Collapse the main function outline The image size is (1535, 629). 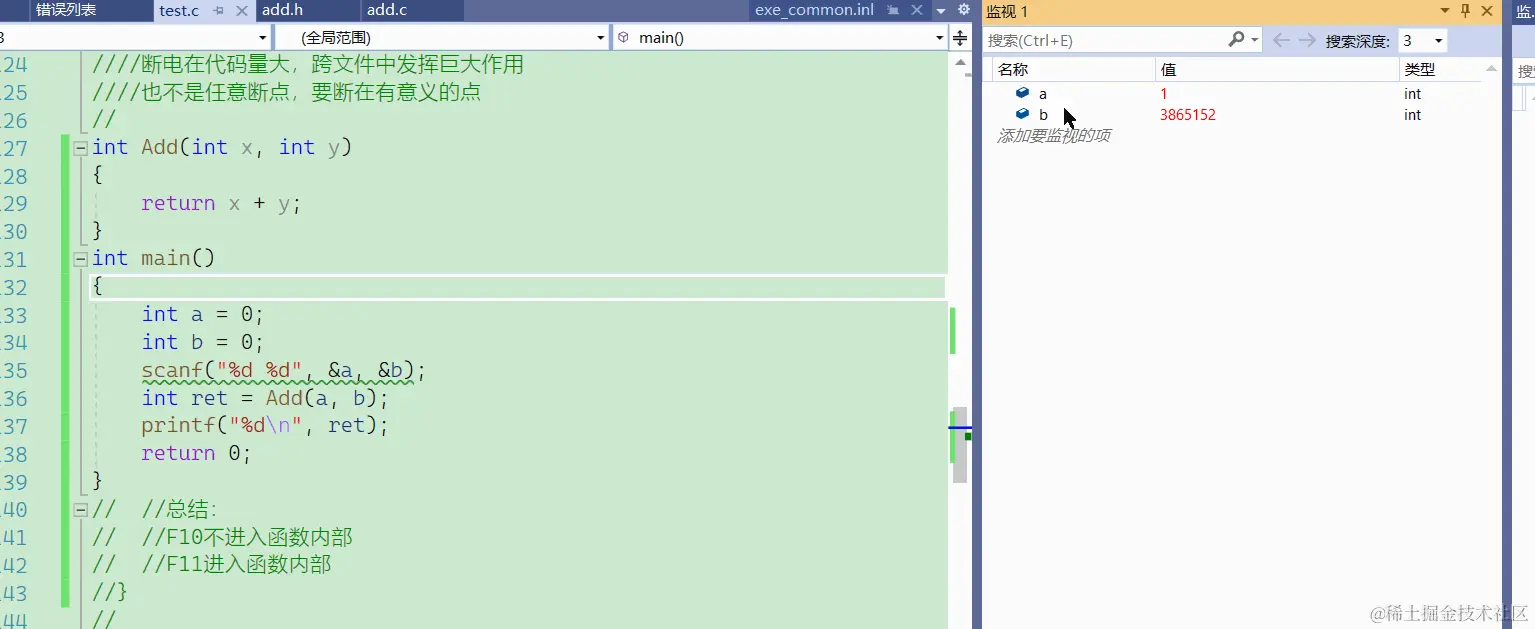tap(80, 259)
